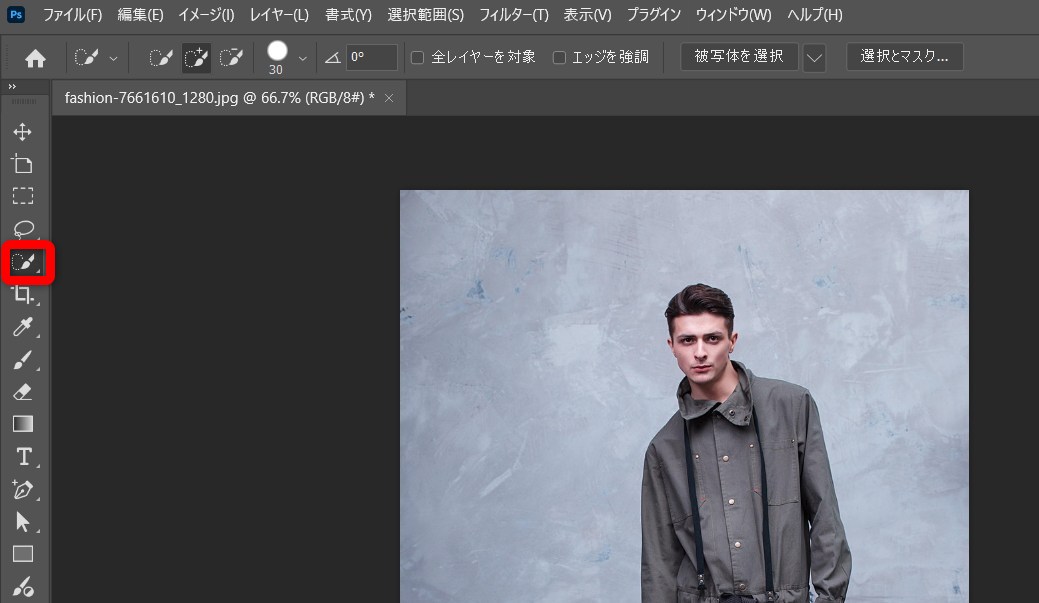The height and width of the screenshot is (603, 1039).
Task: Open the 選択範囲(S) menu
Action: 425,15
